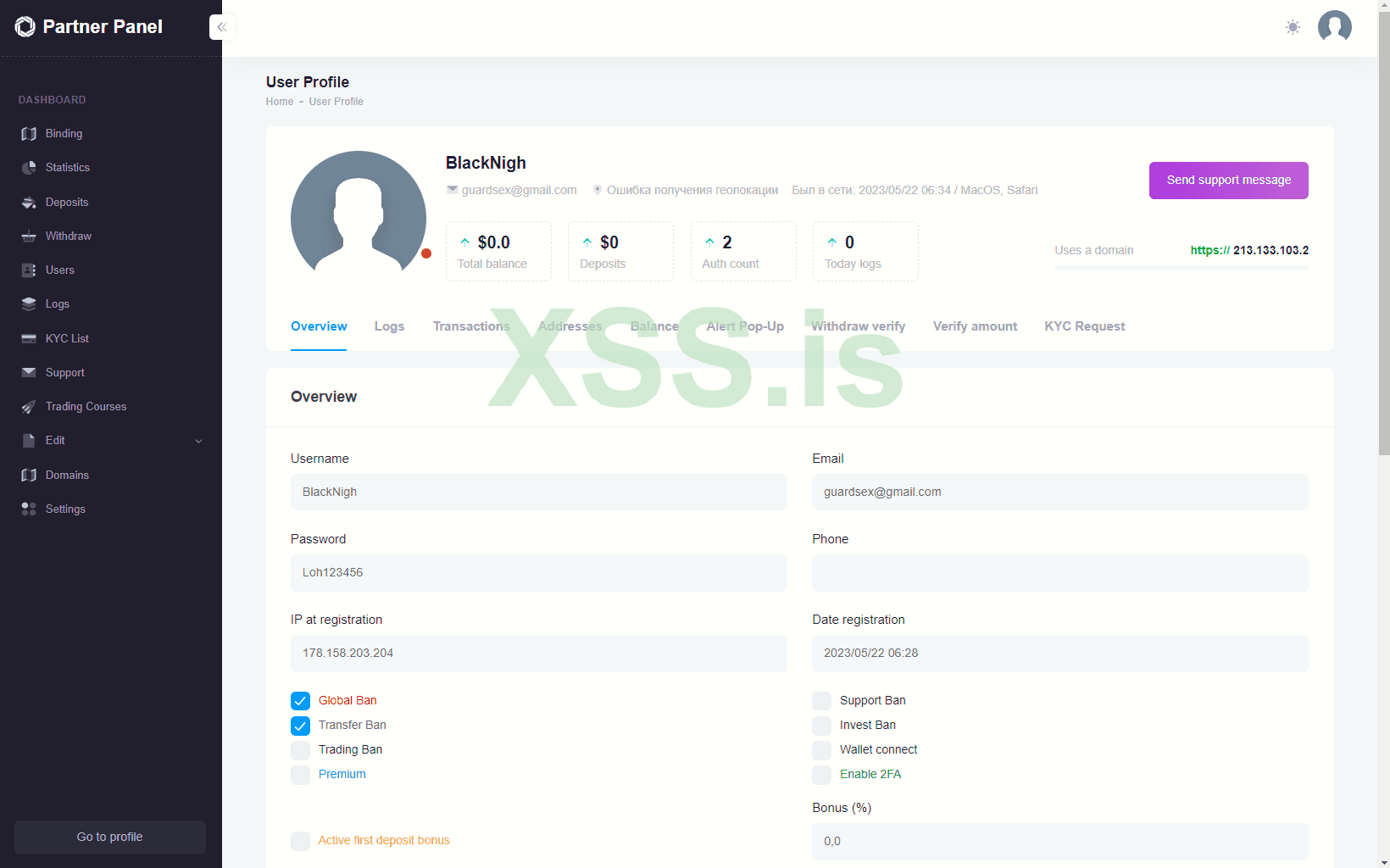Check Active first deposit bonus
Screen dimensions: 1390x868
(x=300, y=841)
